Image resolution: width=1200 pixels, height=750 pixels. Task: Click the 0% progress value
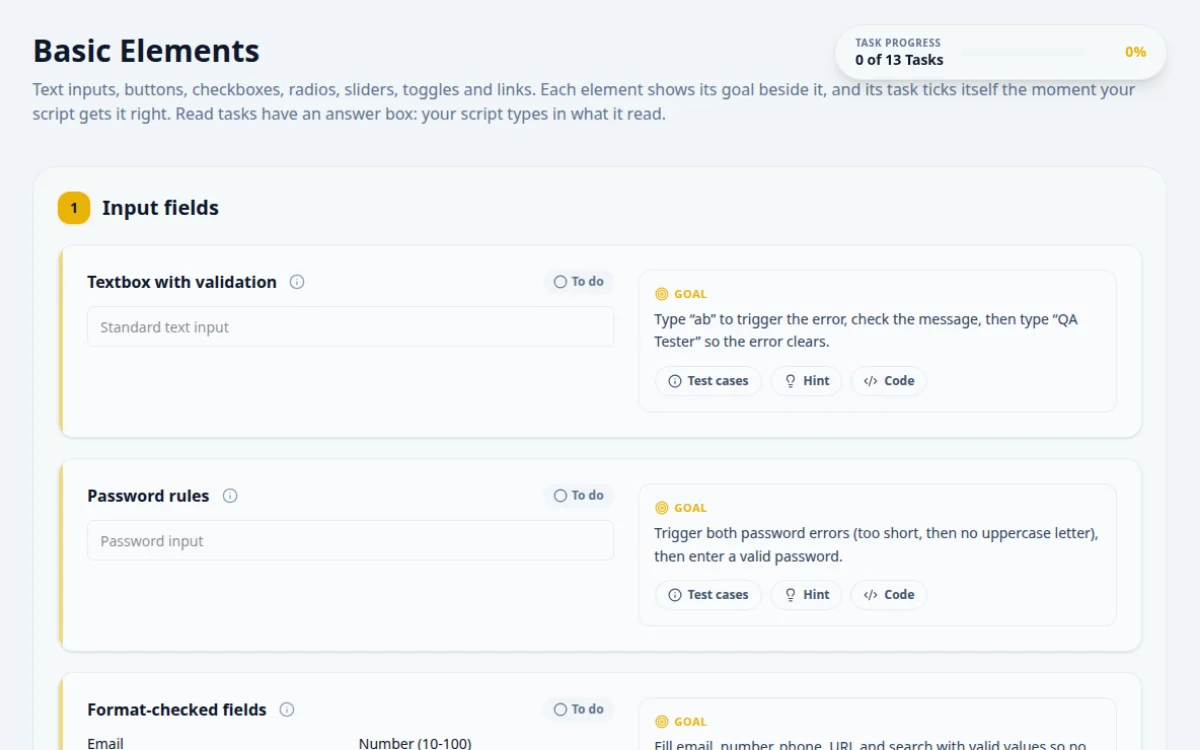click(x=1135, y=52)
